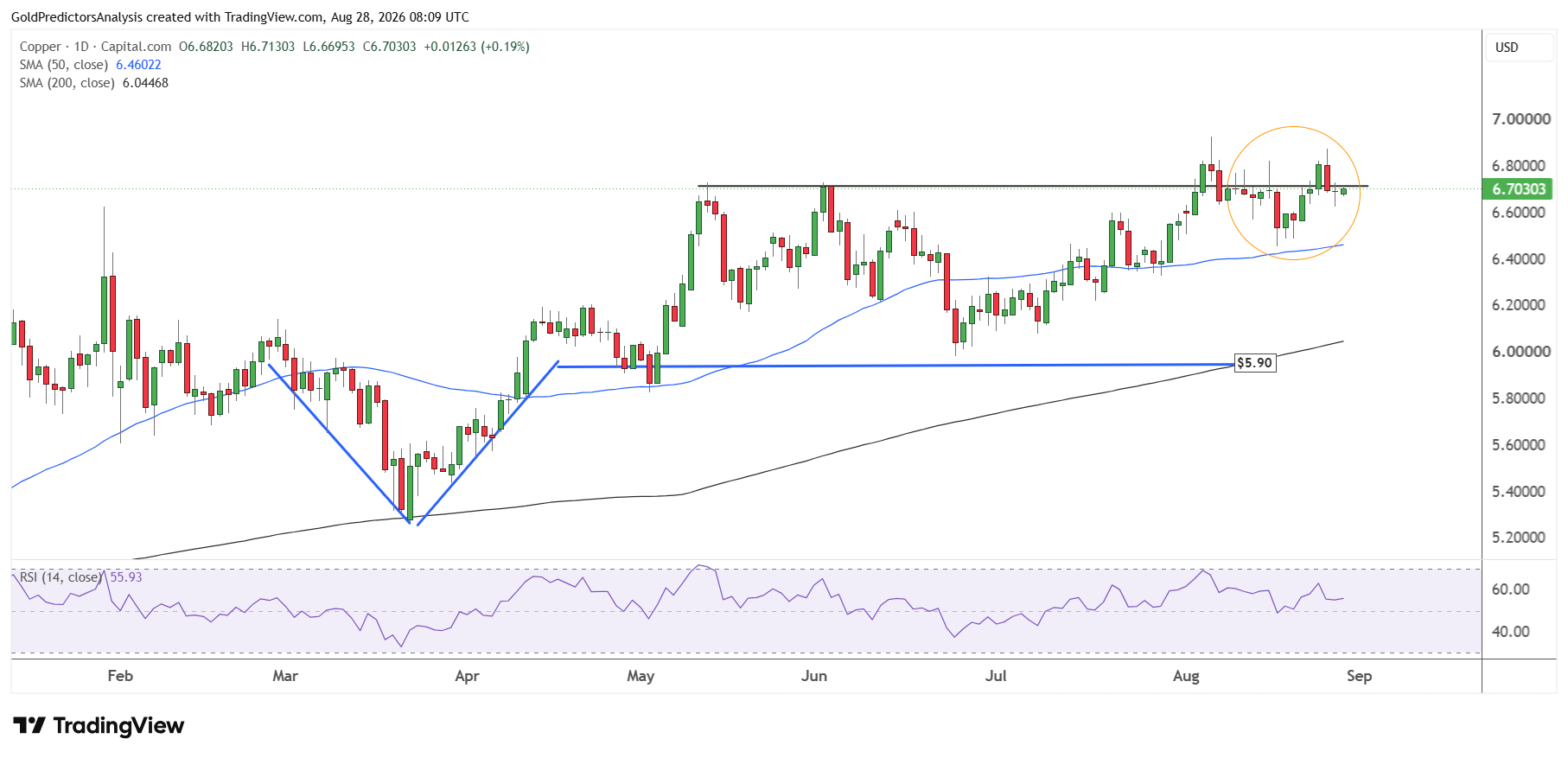Image resolution: width=1568 pixels, height=758 pixels.
Task: Click the 6.04468 SMA 200 value
Action: pyautogui.click(x=145, y=83)
